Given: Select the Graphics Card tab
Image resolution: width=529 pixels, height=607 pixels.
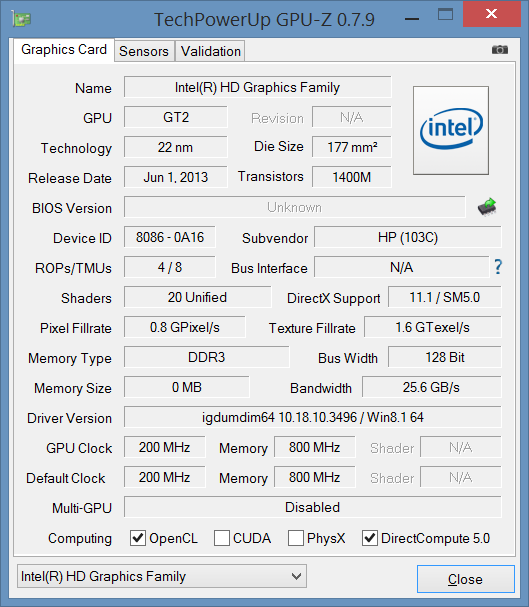Looking at the screenshot, I should coord(64,50).
